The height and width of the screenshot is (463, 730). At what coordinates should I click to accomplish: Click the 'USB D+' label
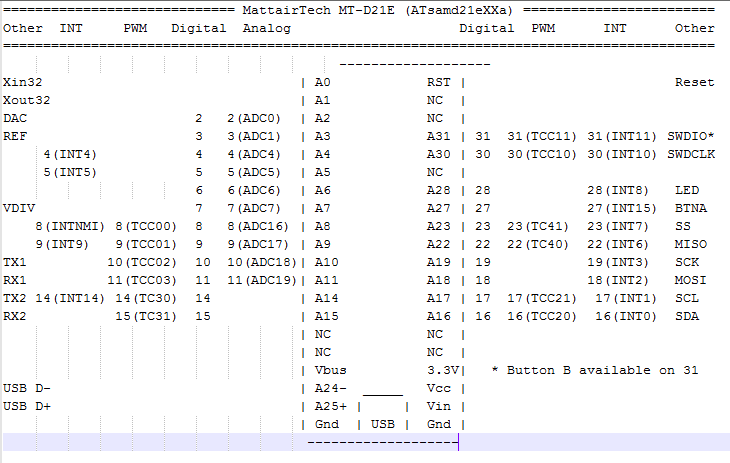point(27,407)
